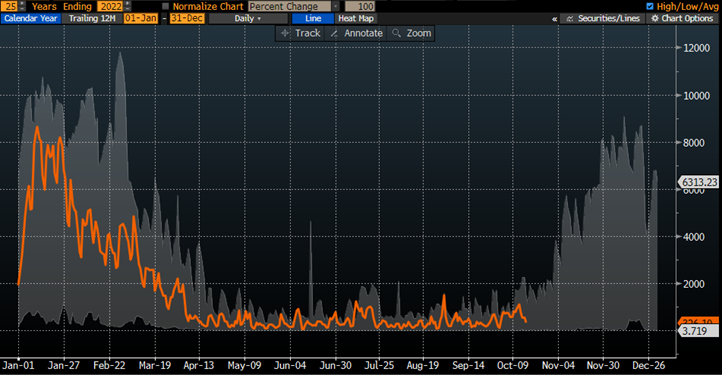Click the Mar-19 x-axis date label
722x375 pixels.
155,365
